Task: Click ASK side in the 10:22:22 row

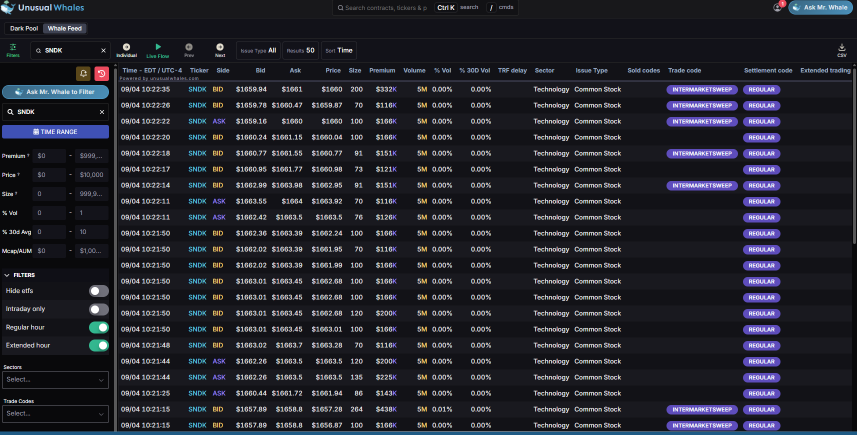Action: coord(219,121)
